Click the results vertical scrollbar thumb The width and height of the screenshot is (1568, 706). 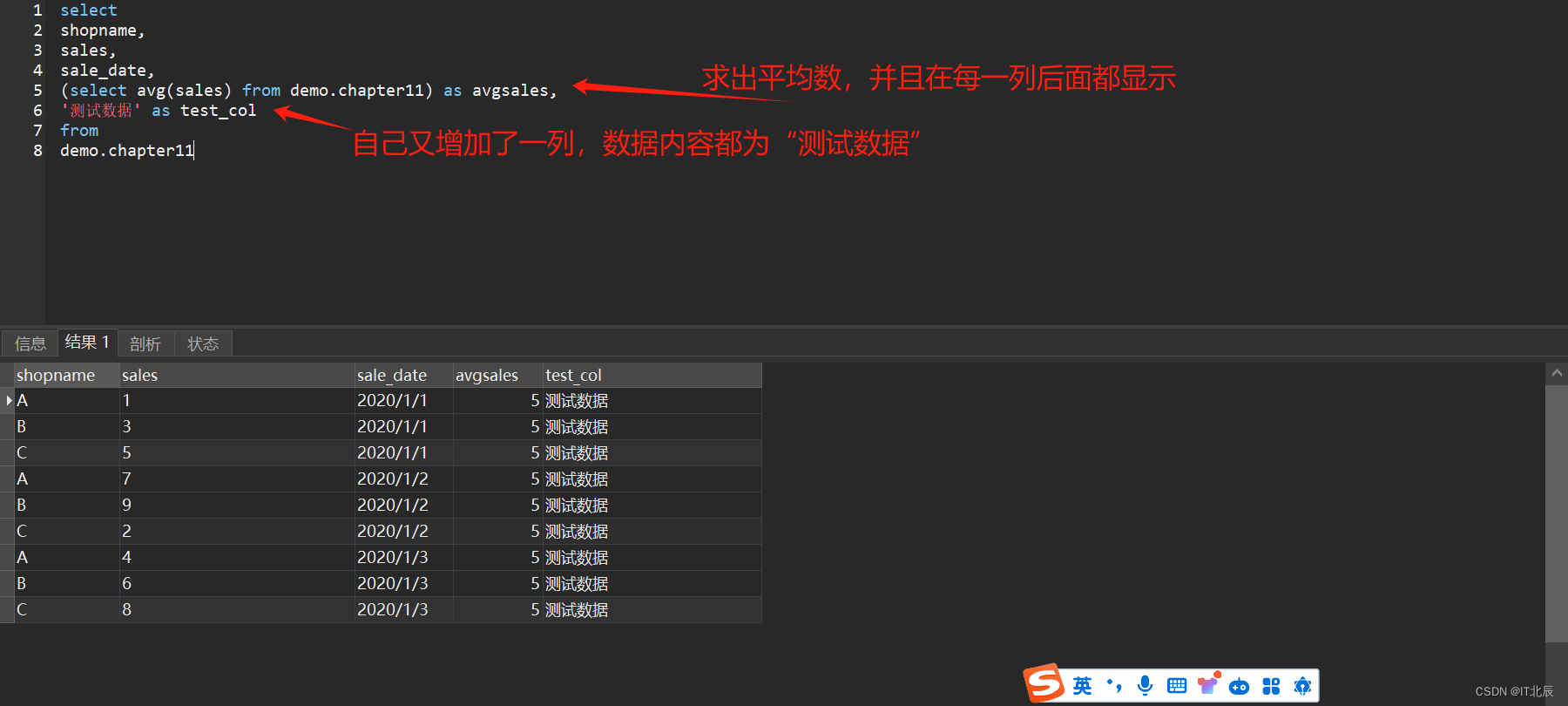[x=1557, y=513]
